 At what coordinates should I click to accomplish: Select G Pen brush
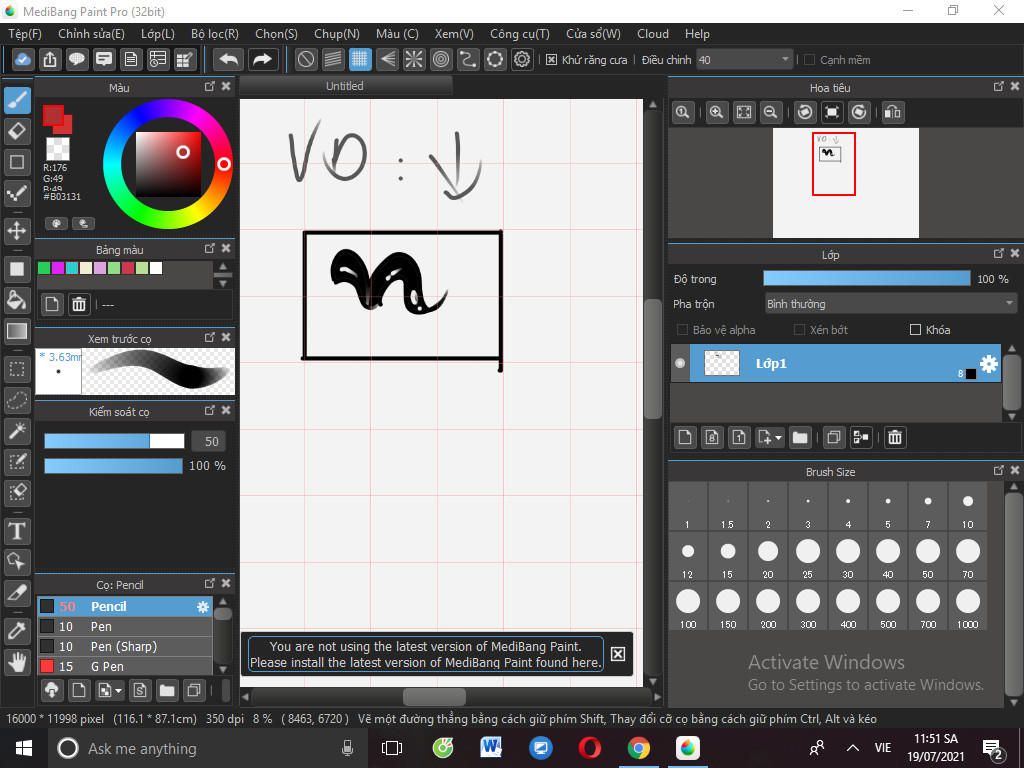pyautogui.click(x=125, y=666)
